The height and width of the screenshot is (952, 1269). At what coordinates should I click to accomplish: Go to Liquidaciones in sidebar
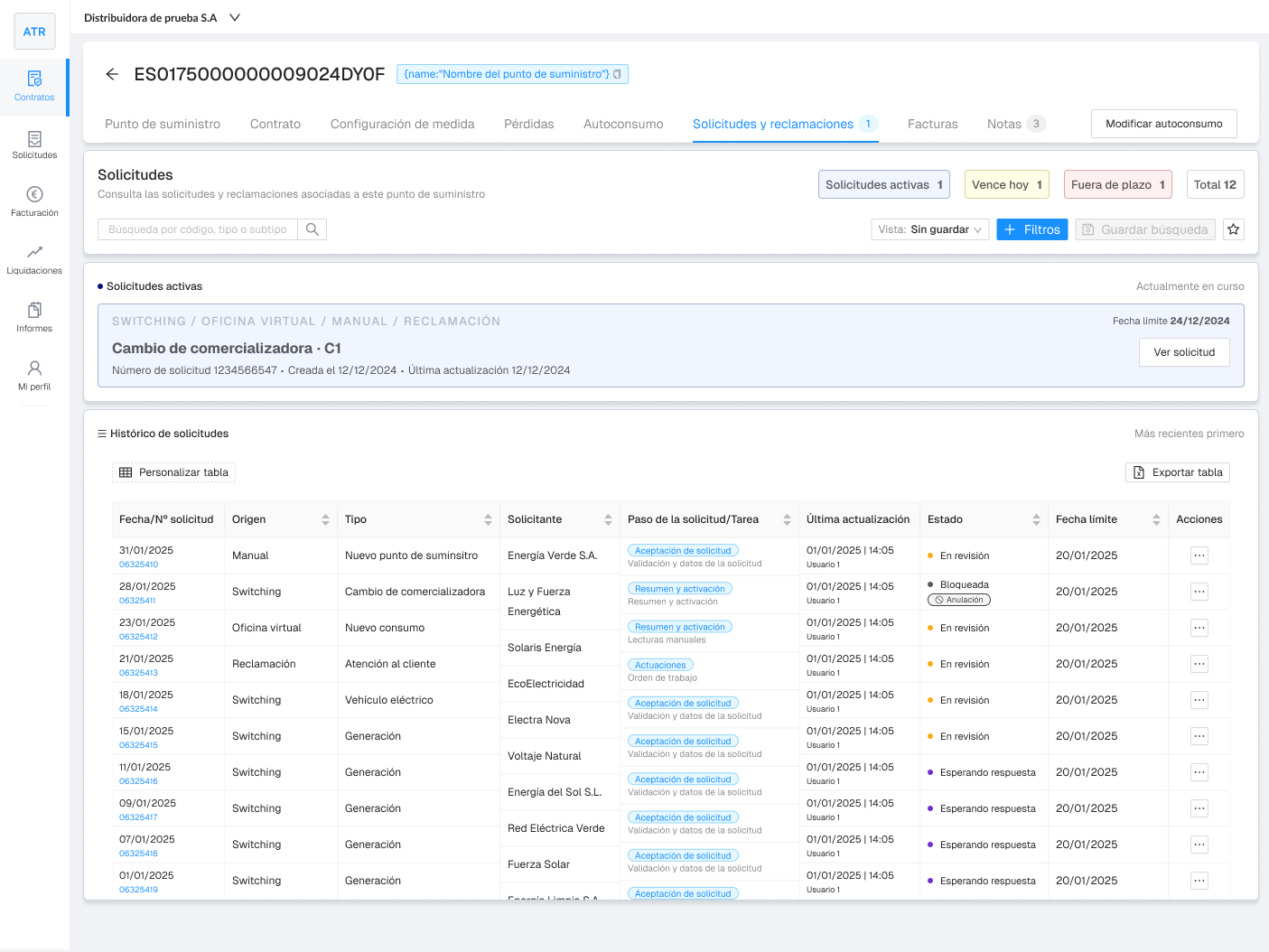34,259
